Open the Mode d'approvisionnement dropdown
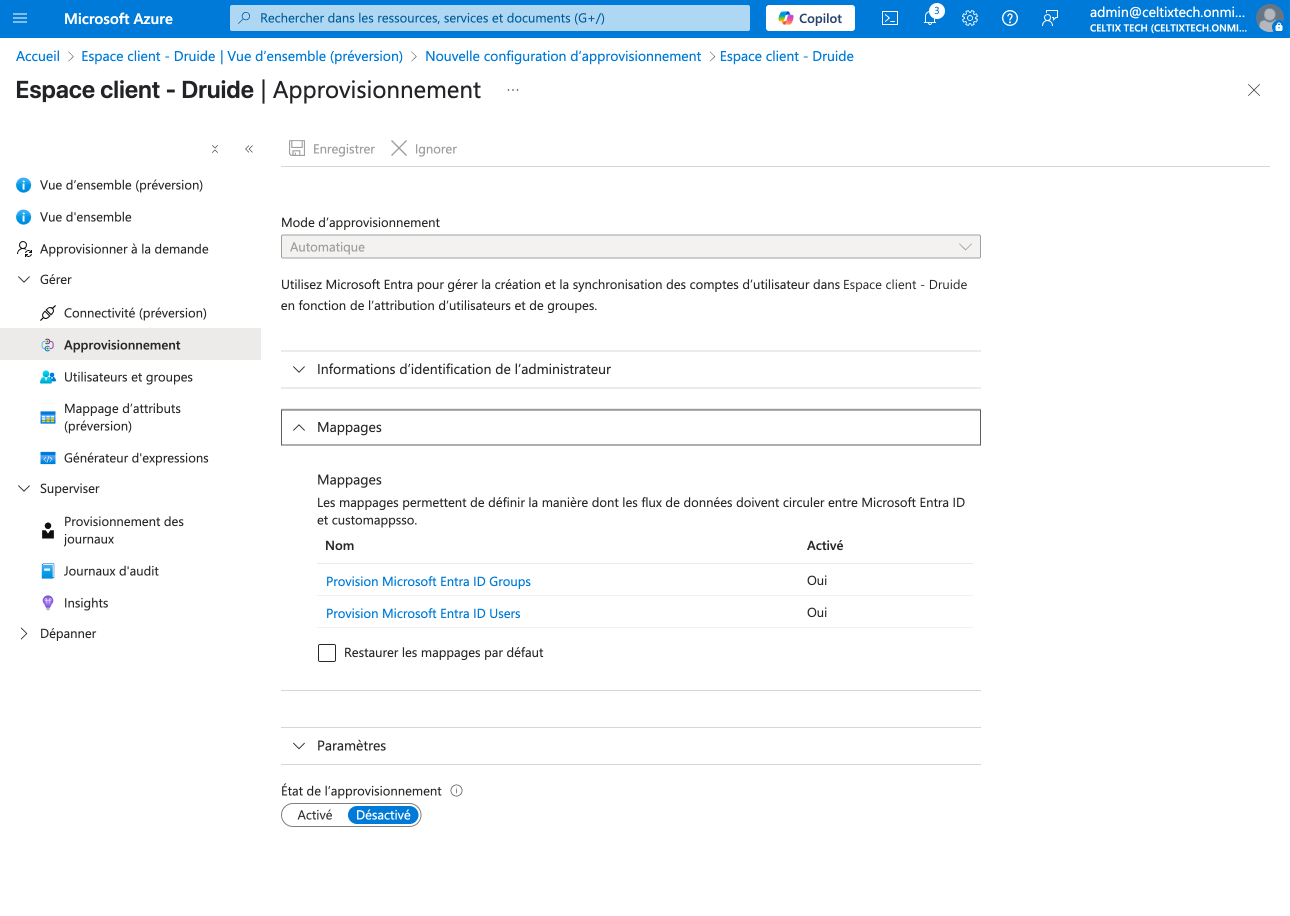 pyautogui.click(x=630, y=247)
